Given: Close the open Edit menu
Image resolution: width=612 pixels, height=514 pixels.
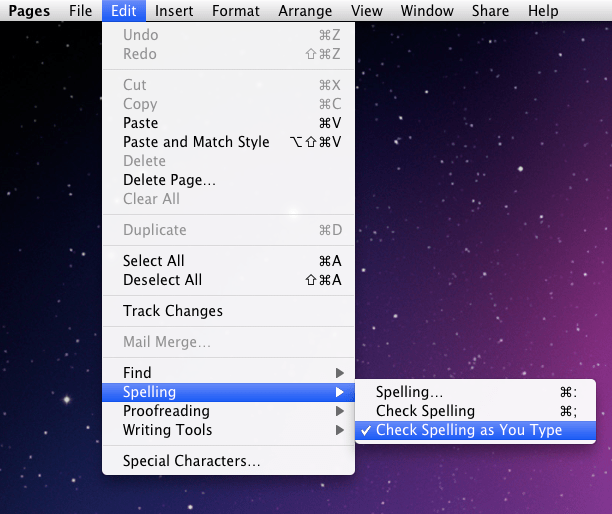Looking at the screenshot, I should pyautogui.click(x=124, y=11).
